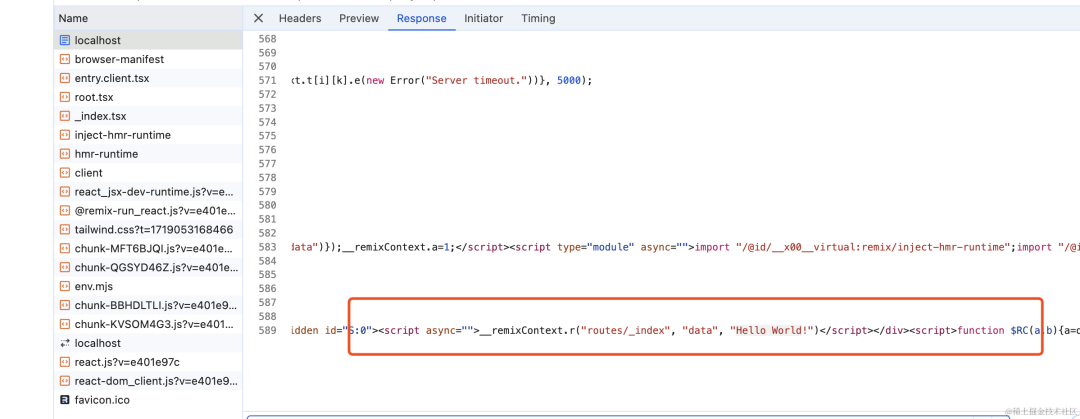
Task: Click the Name column header
Action: coord(147,19)
